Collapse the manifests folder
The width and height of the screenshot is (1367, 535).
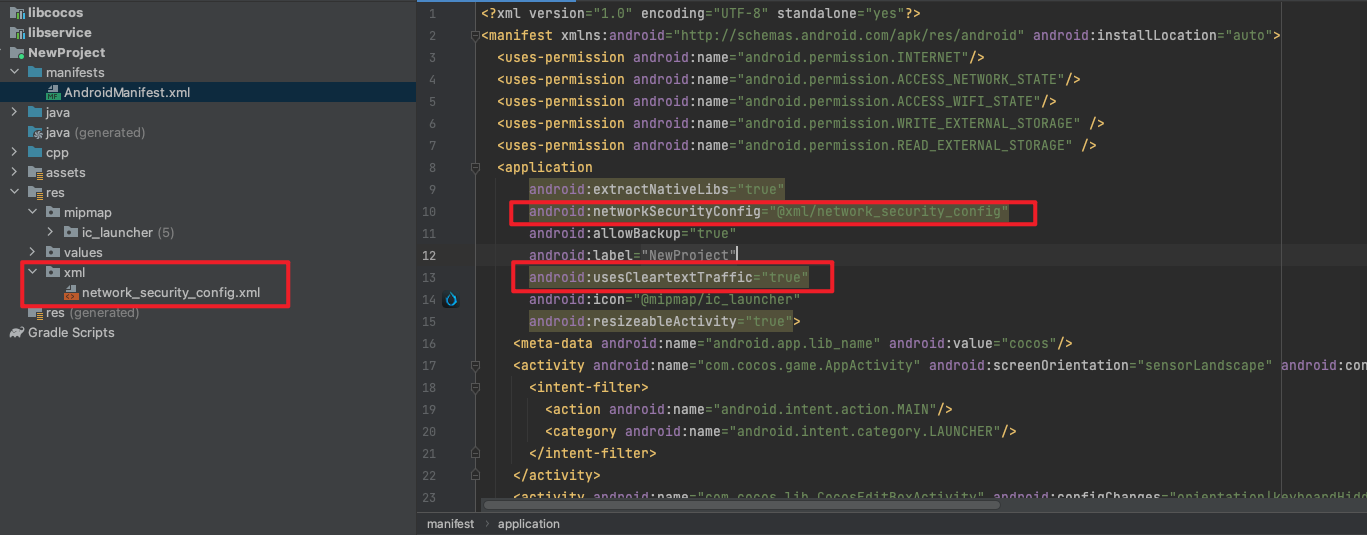(x=14, y=73)
